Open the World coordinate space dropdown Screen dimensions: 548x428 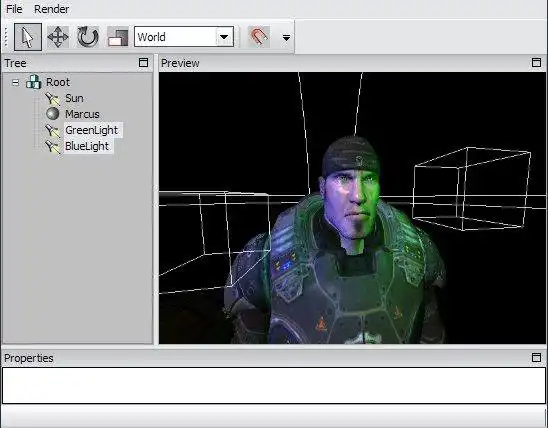(x=224, y=37)
